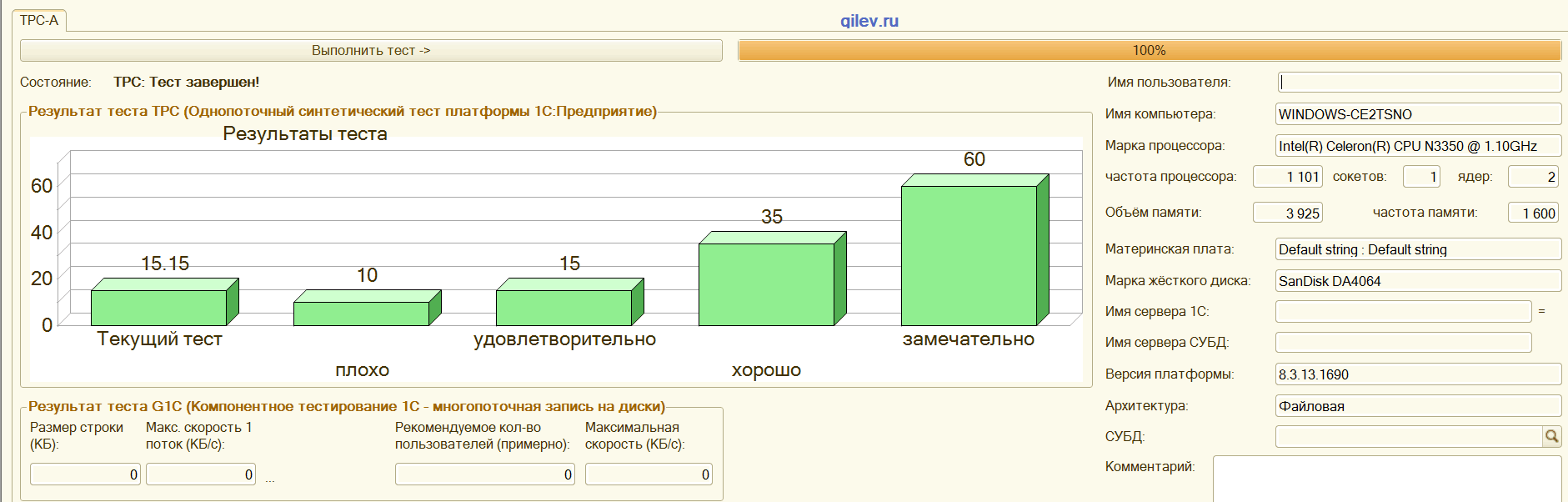Image resolution: width=1568 pixels, height=502 pixels.
Task: Click the "Материнская плата" field
Action: point(1418,249)
